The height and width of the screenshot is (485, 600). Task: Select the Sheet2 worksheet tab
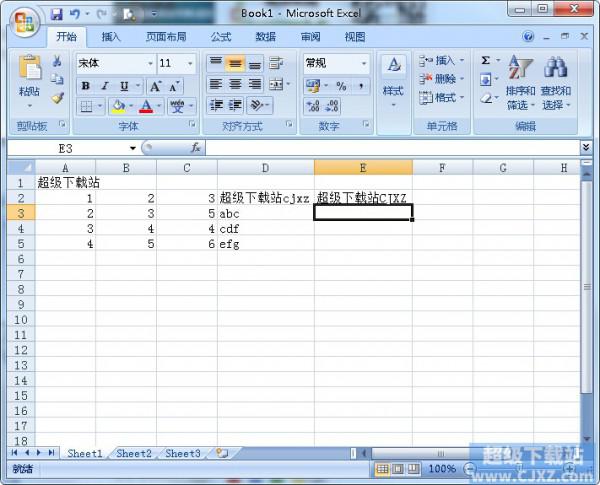[134, 453]
